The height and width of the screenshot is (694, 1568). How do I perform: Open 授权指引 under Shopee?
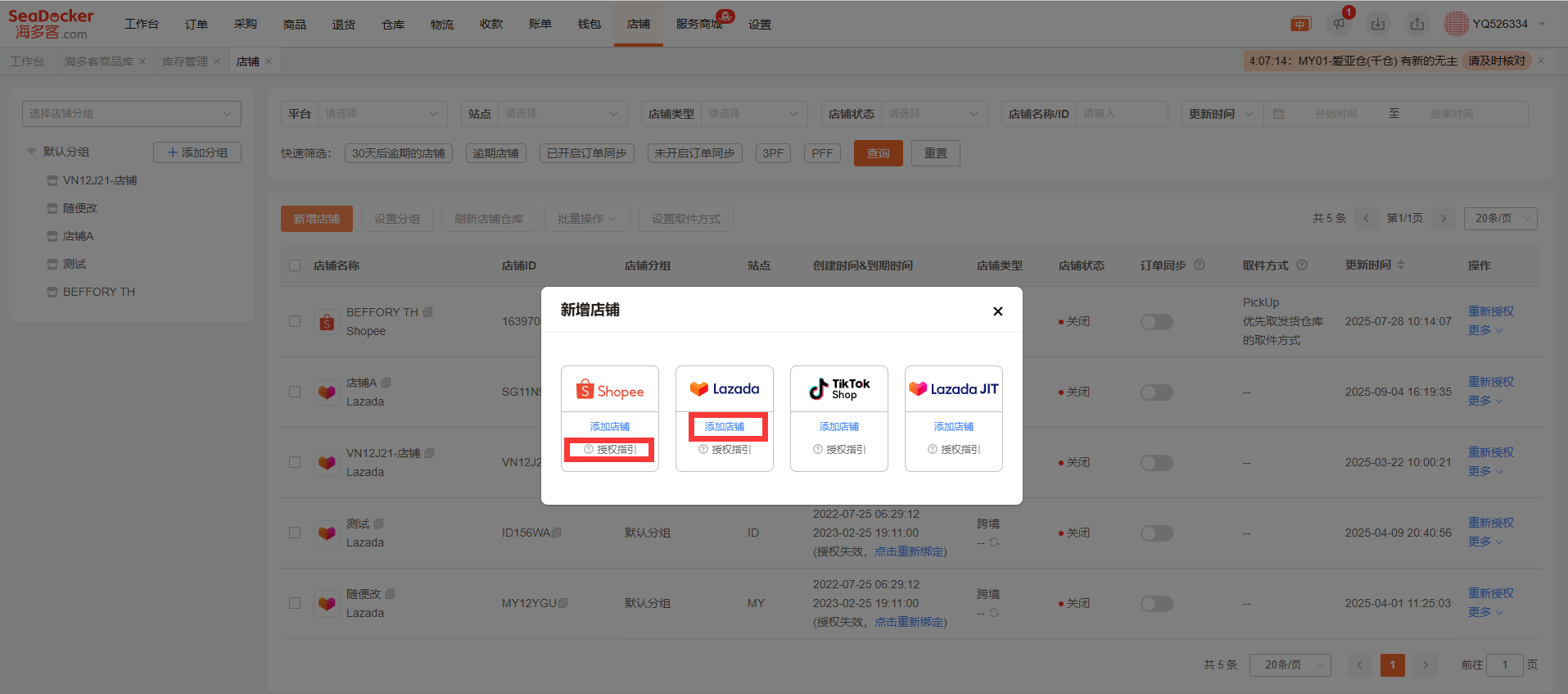click(x=610, y=450)
